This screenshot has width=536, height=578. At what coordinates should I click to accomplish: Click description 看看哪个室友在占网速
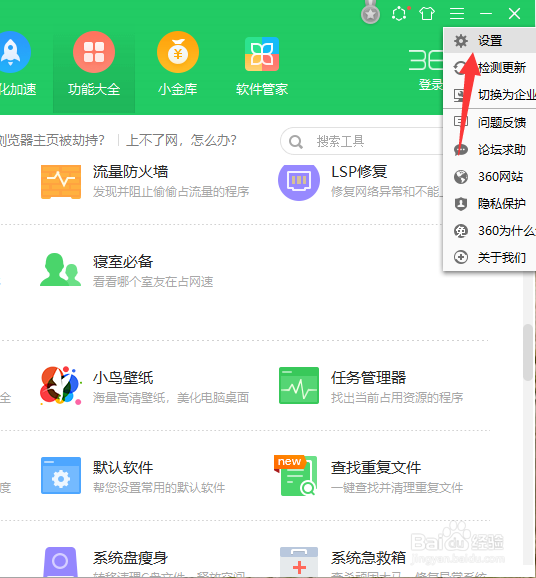click(153, 282)
